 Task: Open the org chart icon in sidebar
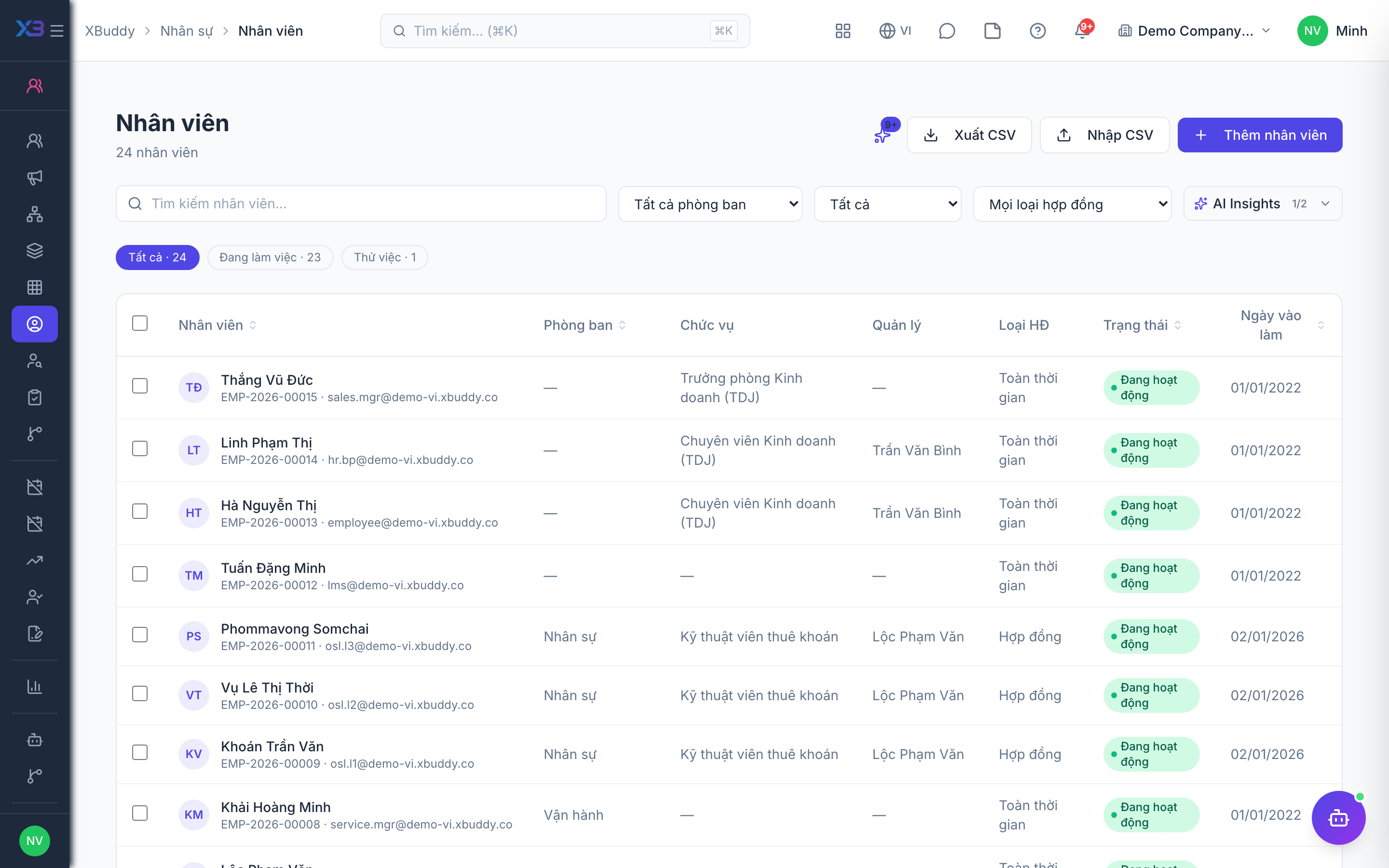pyautogui.click(x=35, y=214)
